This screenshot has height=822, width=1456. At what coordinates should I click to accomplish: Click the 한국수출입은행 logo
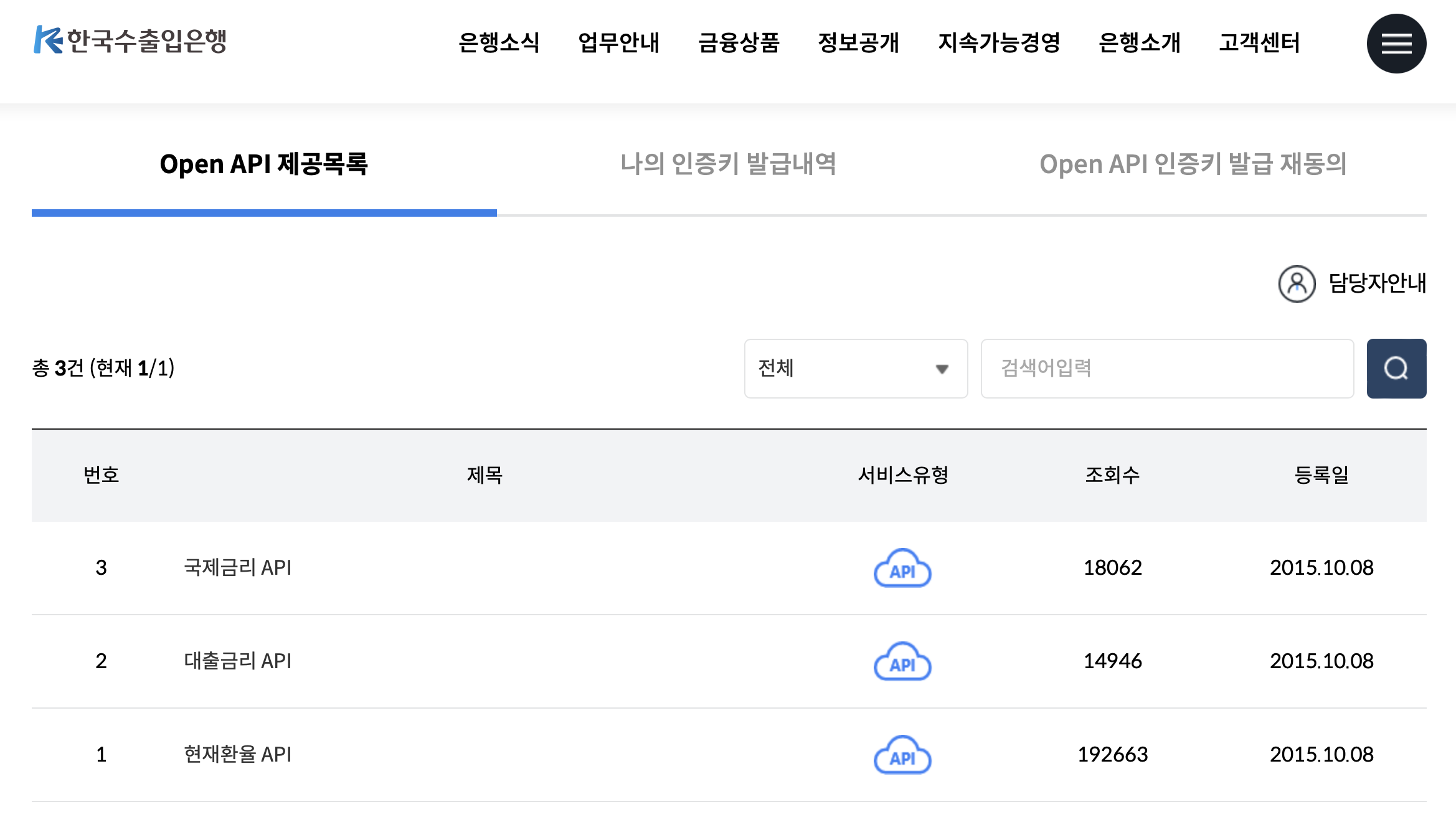(x=130, y=40)
